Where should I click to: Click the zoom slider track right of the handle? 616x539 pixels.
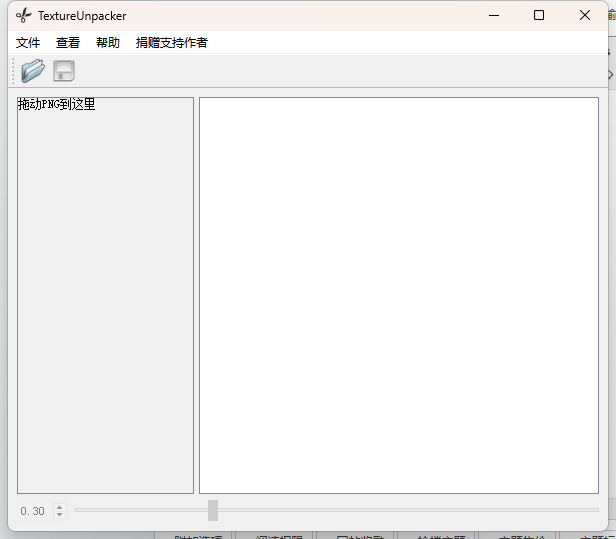coord(408,510)
